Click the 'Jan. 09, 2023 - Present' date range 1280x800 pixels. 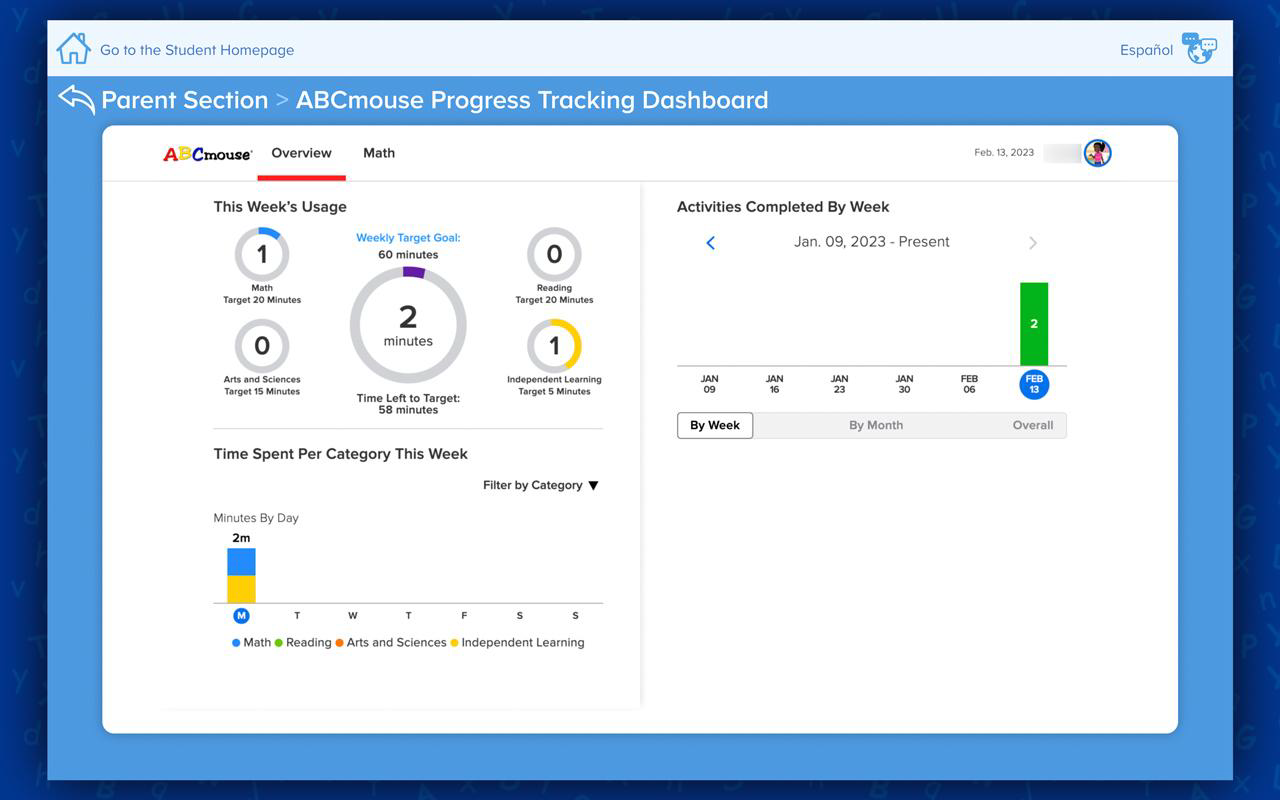pyautogui.click(x=872, y=242)
